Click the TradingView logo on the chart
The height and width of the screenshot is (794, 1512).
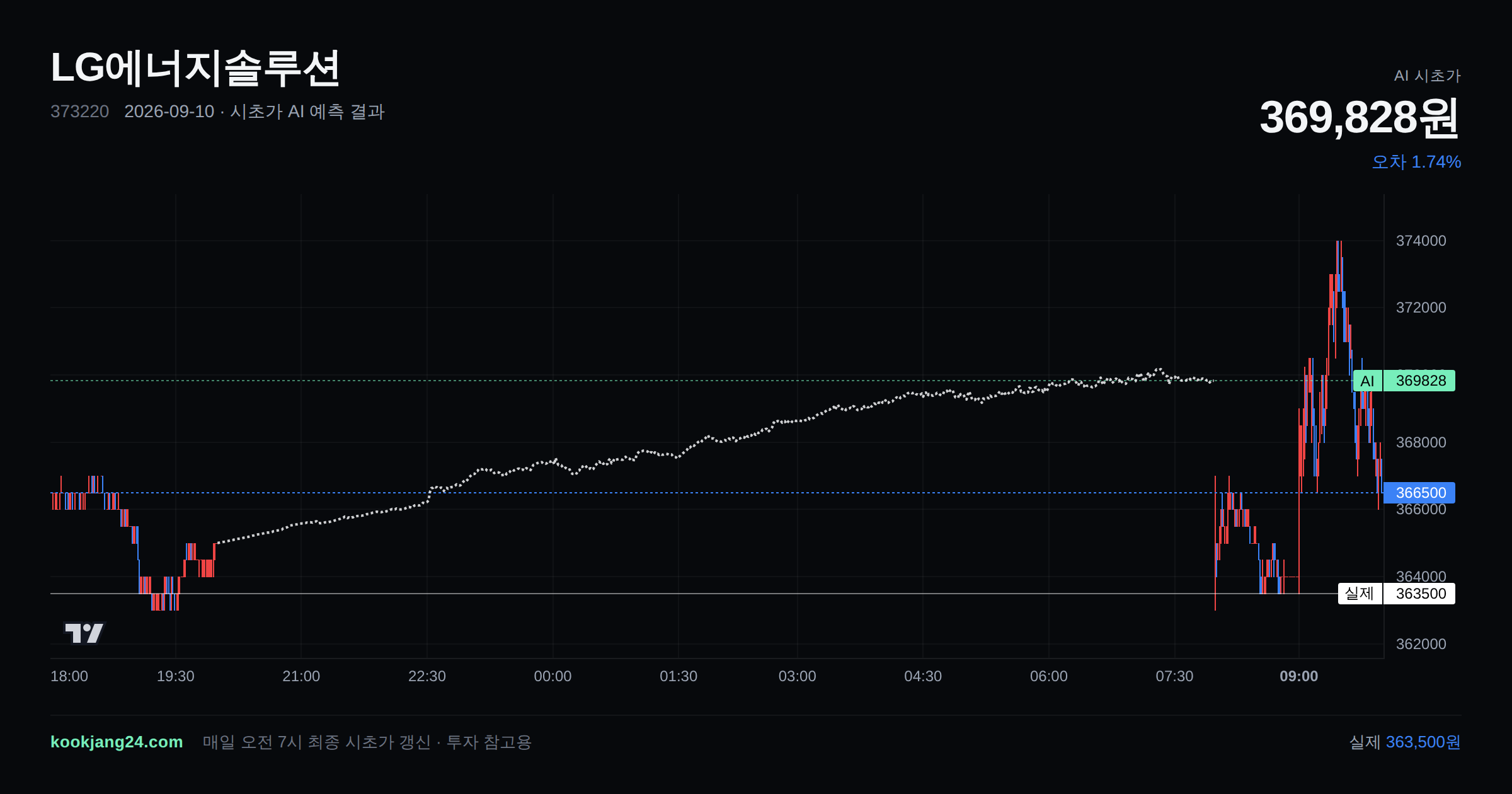[84, 633]
